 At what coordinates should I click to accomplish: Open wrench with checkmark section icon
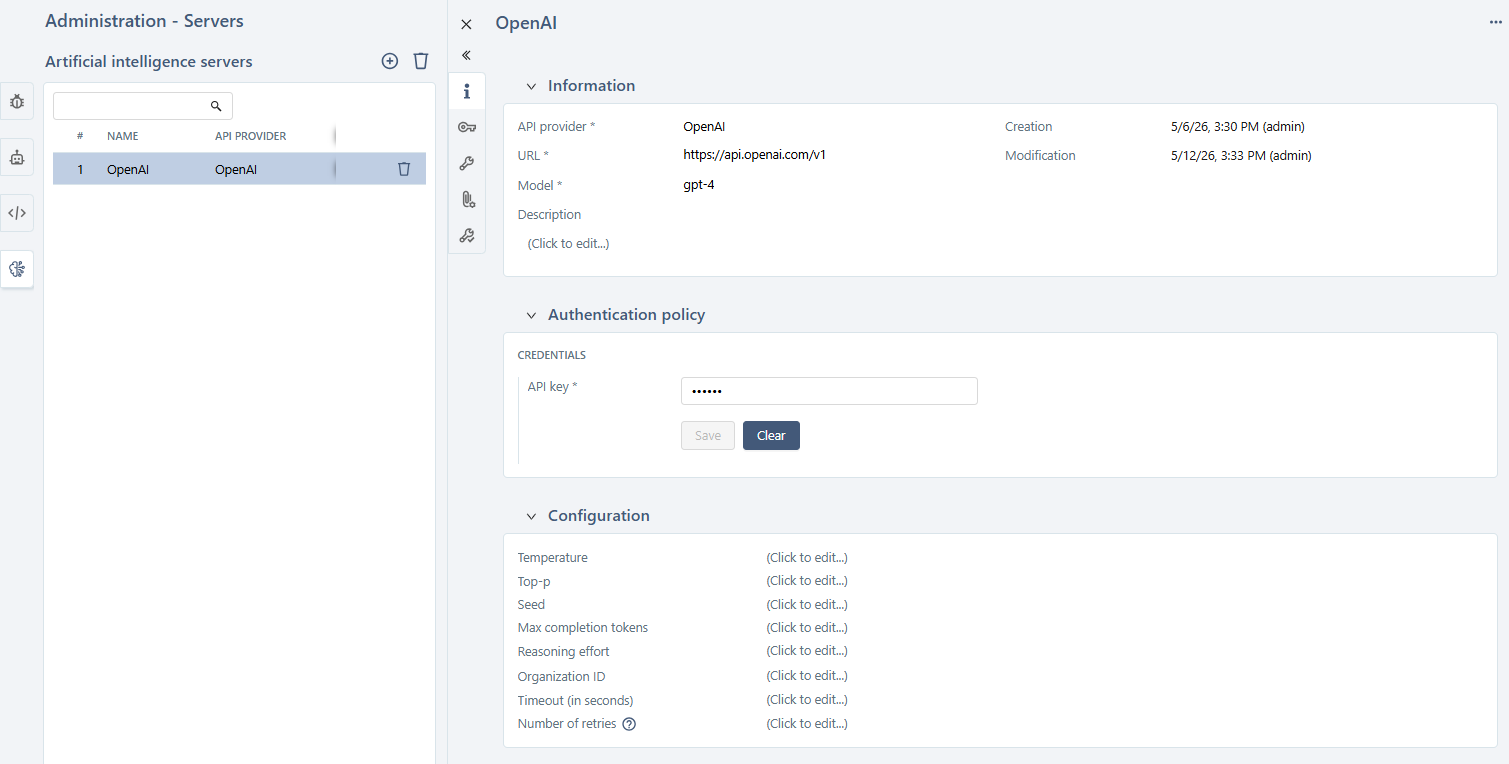pos(467,236)
